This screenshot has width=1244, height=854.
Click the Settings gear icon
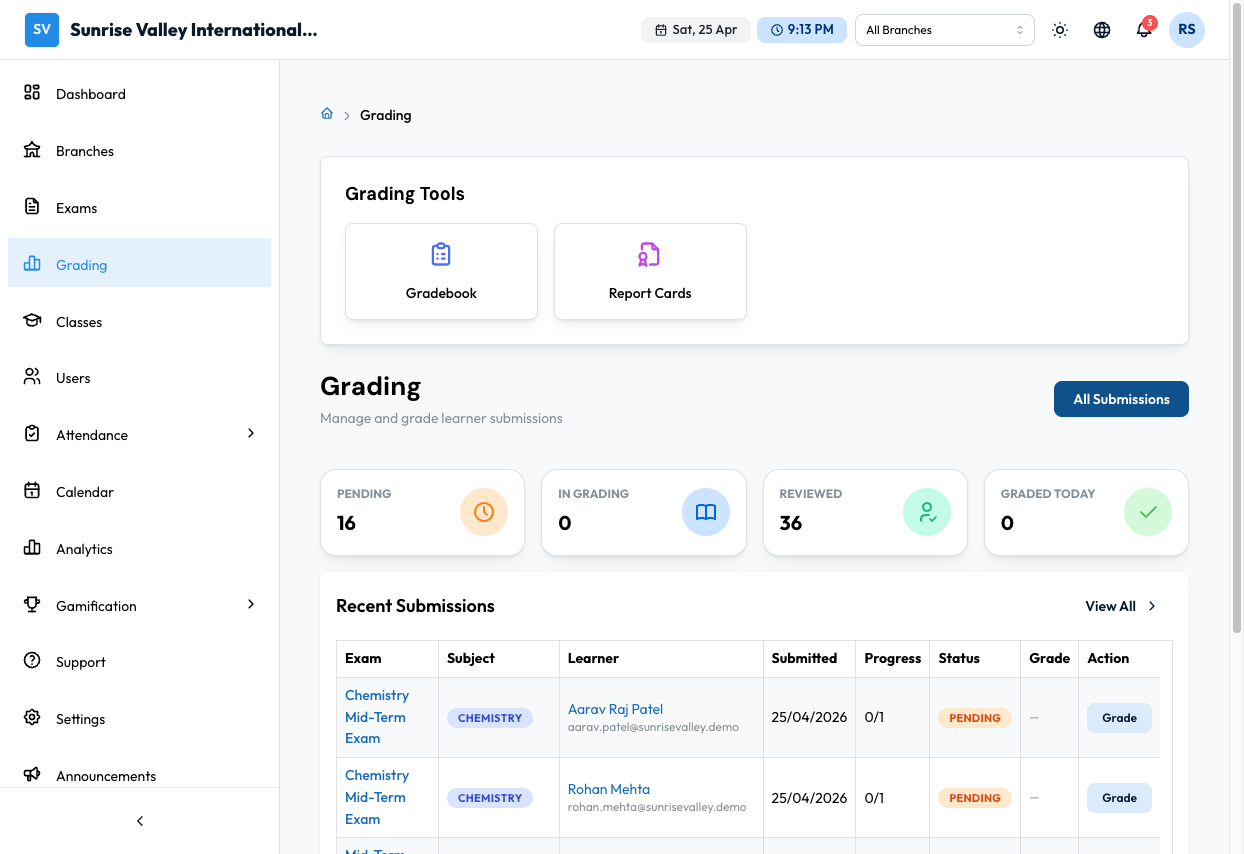tap(32, 718)
